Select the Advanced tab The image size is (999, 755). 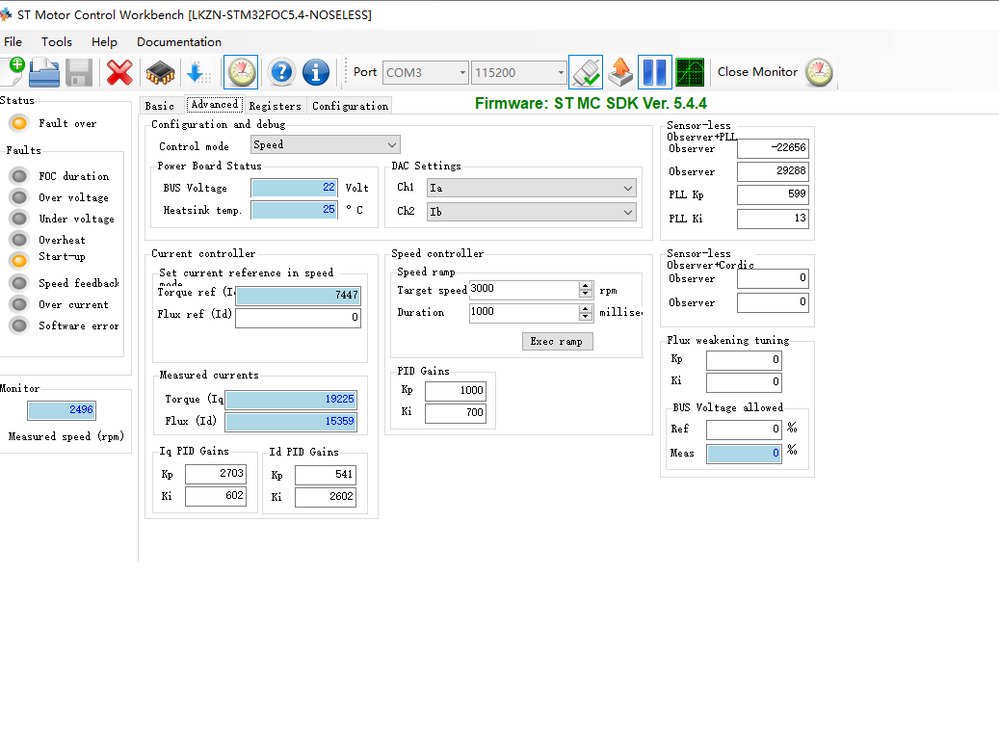[214, 104]
